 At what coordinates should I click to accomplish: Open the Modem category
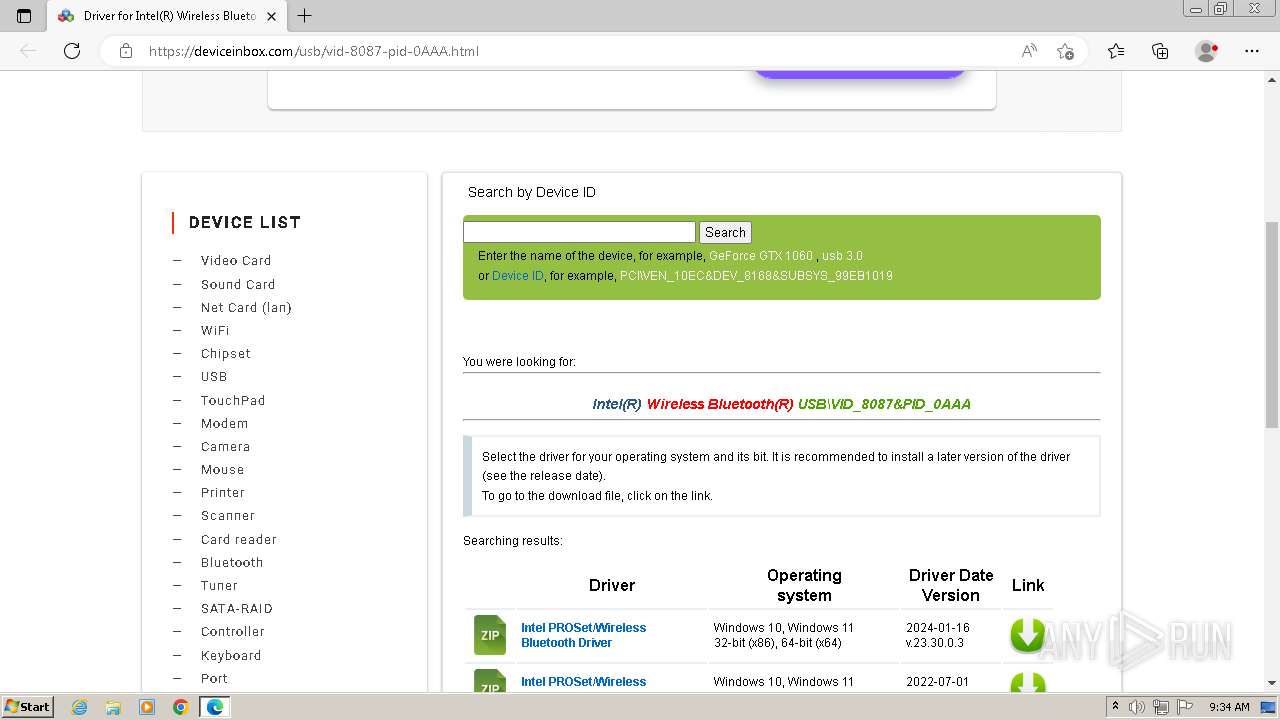[x=224, y=423]
